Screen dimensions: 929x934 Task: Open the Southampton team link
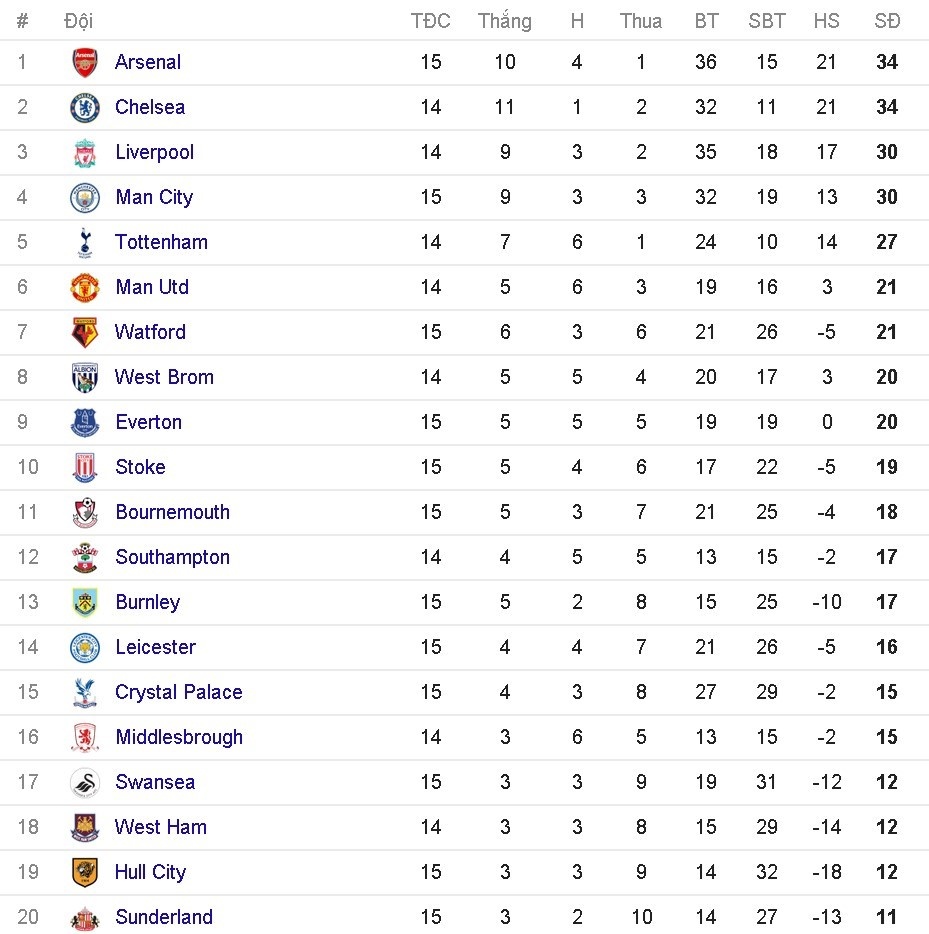coord(172,557)
